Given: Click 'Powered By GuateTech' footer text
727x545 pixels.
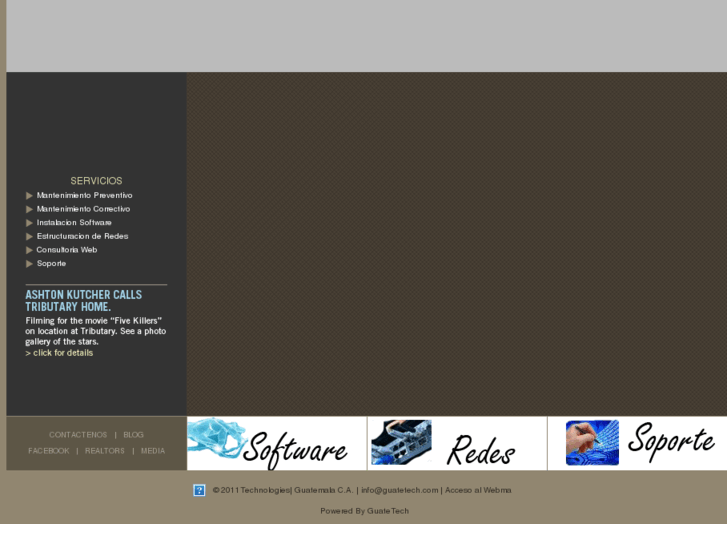Looking at the screenshot, I should tap(364, 511).
